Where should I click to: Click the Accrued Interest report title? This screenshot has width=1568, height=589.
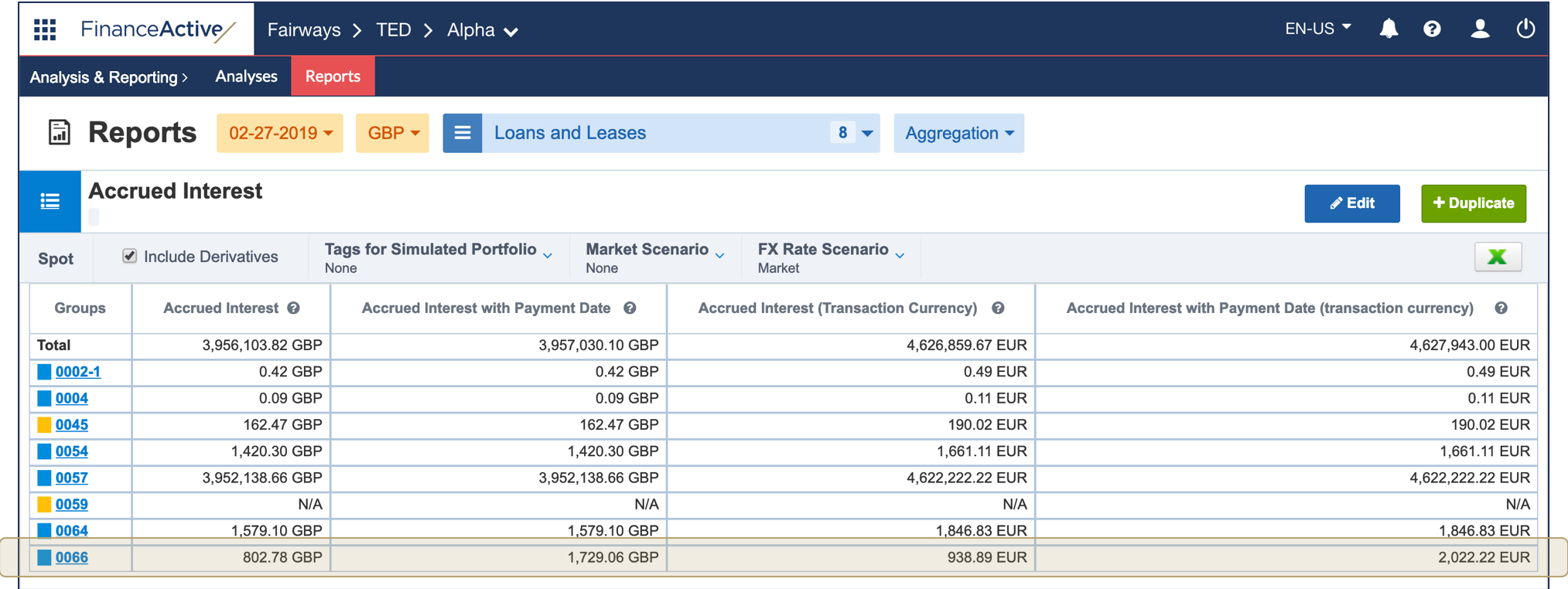coord(176,191)
